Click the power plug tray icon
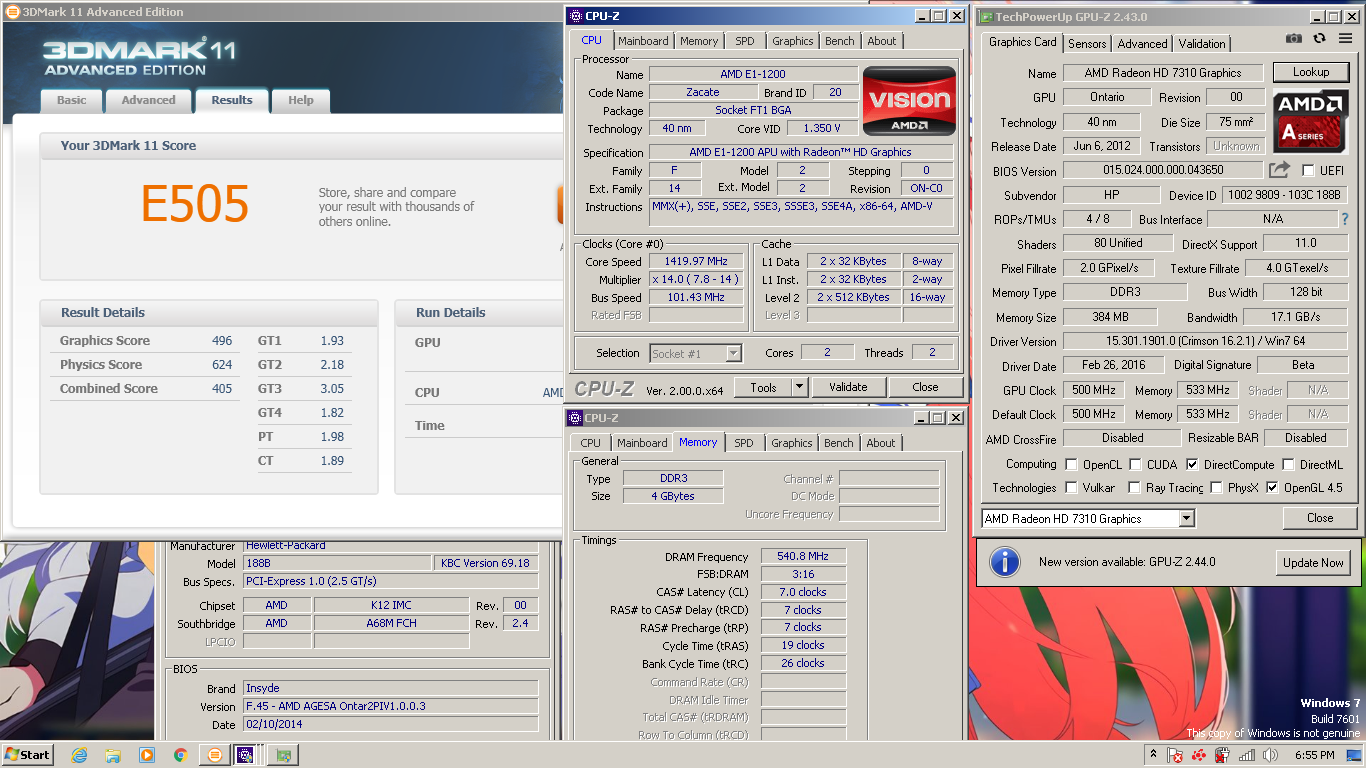The height and width of the screenshot is (768, 1366). point(1224,756)
